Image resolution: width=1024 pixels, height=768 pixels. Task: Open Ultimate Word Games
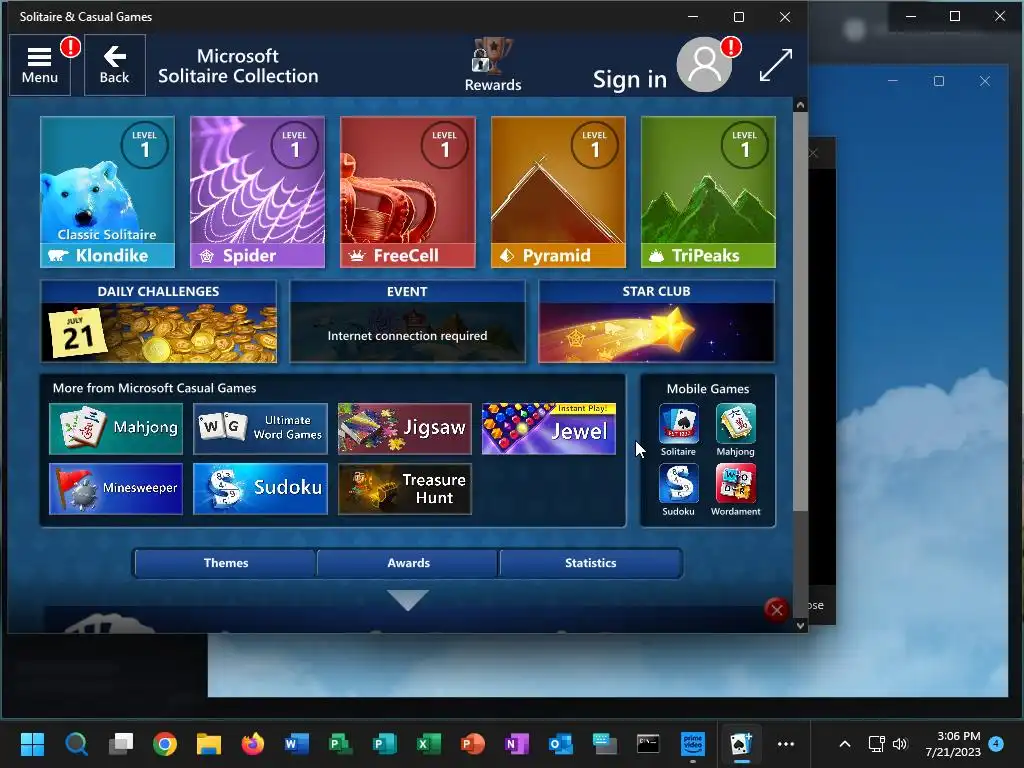(x=260, y=428)
